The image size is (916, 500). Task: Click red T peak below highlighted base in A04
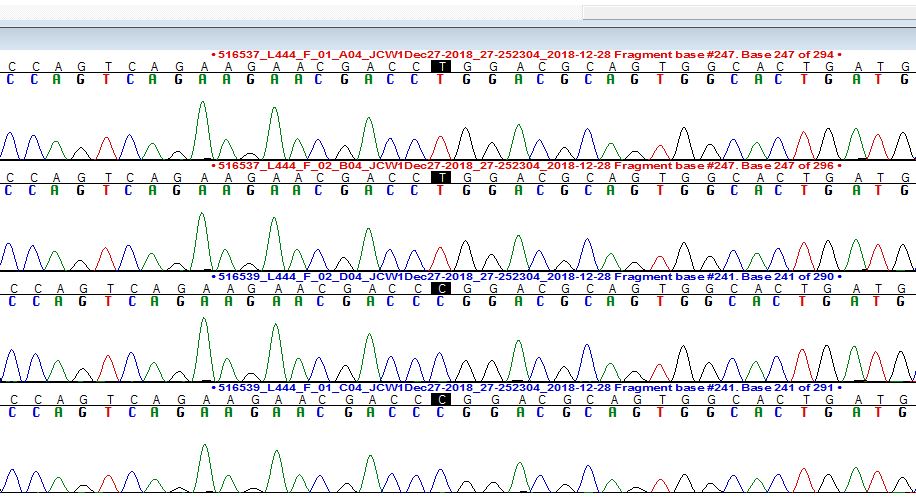point(440,143)
